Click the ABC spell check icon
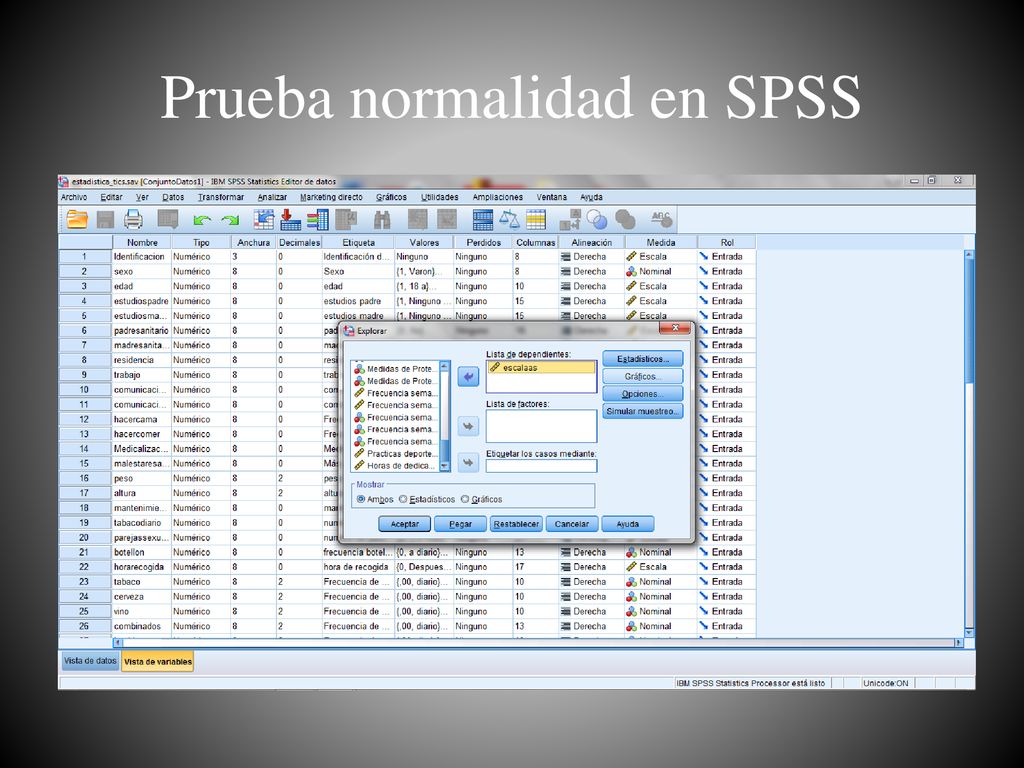This screenshot has width=1024, height=768. 661,219
